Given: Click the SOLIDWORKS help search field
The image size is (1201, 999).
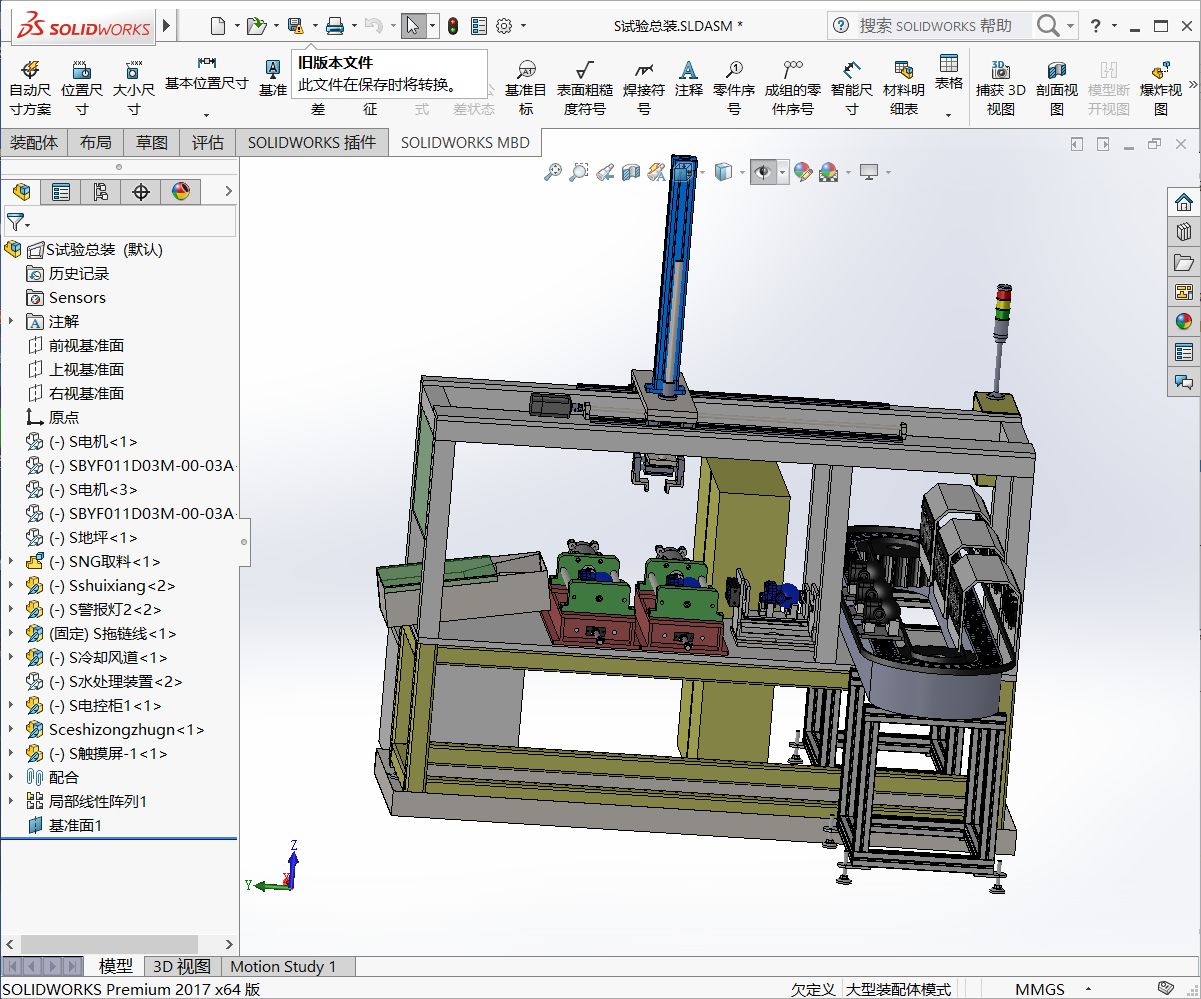Looking at the screenshot, I should coord(935,26).
